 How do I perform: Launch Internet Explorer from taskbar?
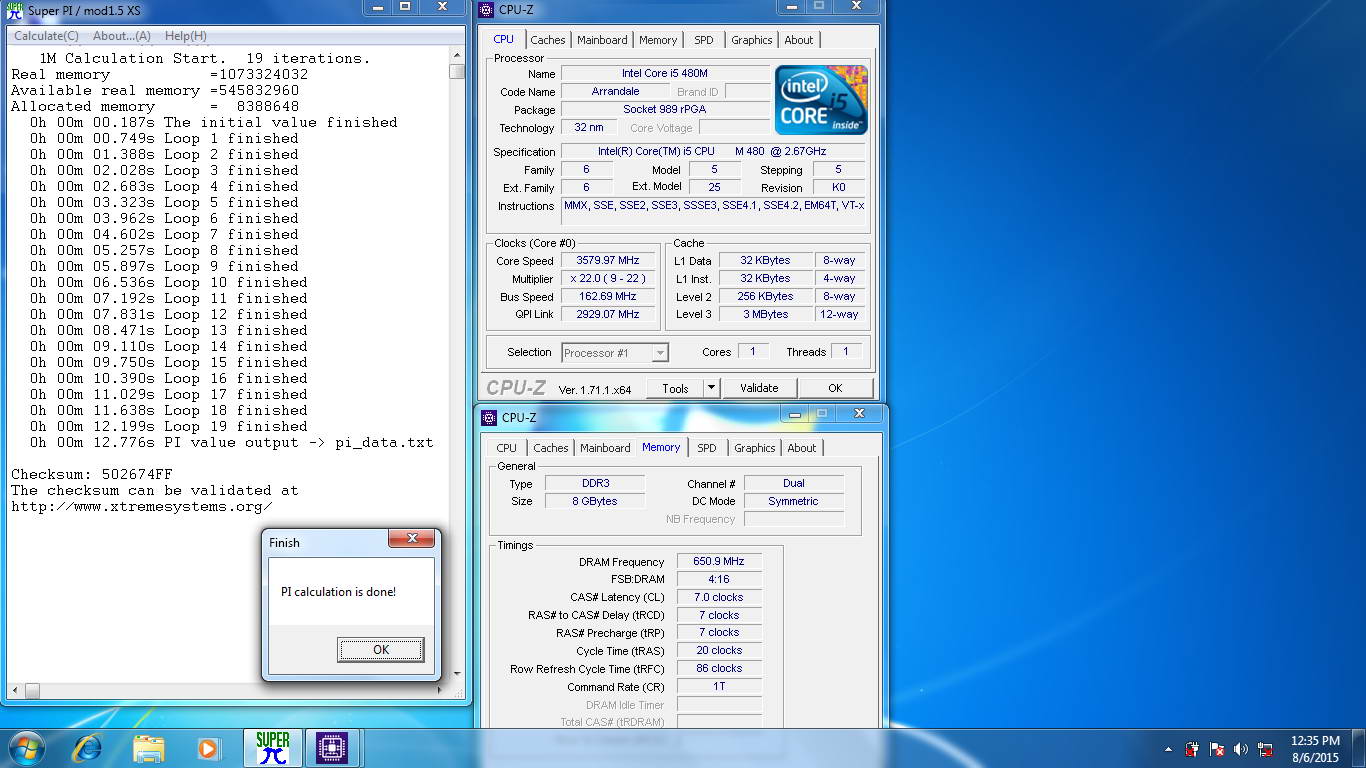tap(88, 747)
